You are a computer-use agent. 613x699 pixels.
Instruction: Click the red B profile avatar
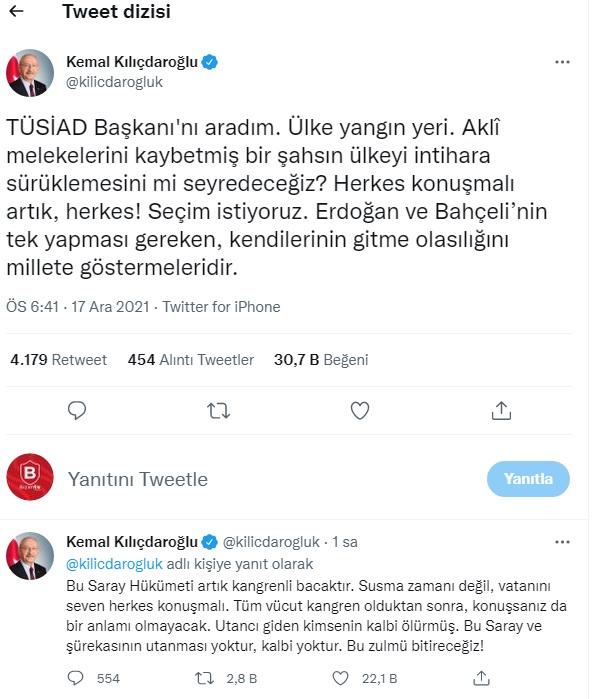(x=31, y=477)
